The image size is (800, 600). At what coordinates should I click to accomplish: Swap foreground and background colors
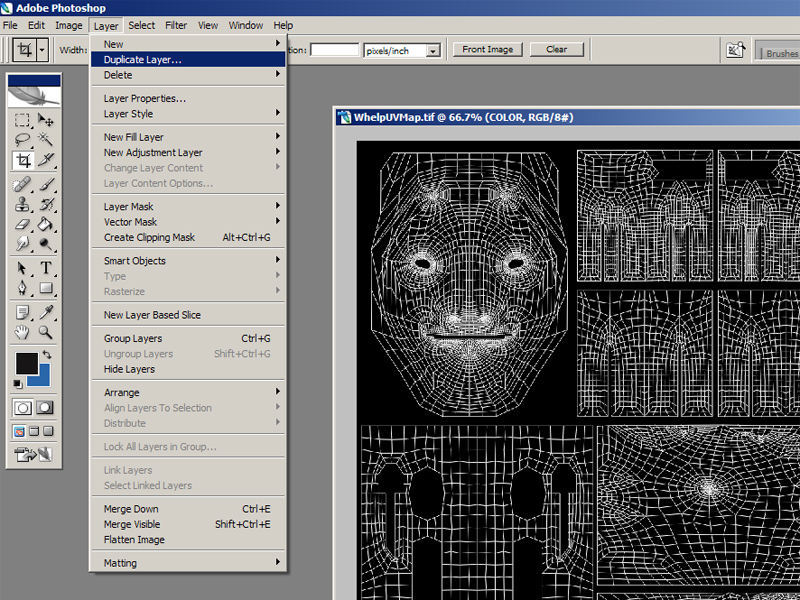[47, 355]
